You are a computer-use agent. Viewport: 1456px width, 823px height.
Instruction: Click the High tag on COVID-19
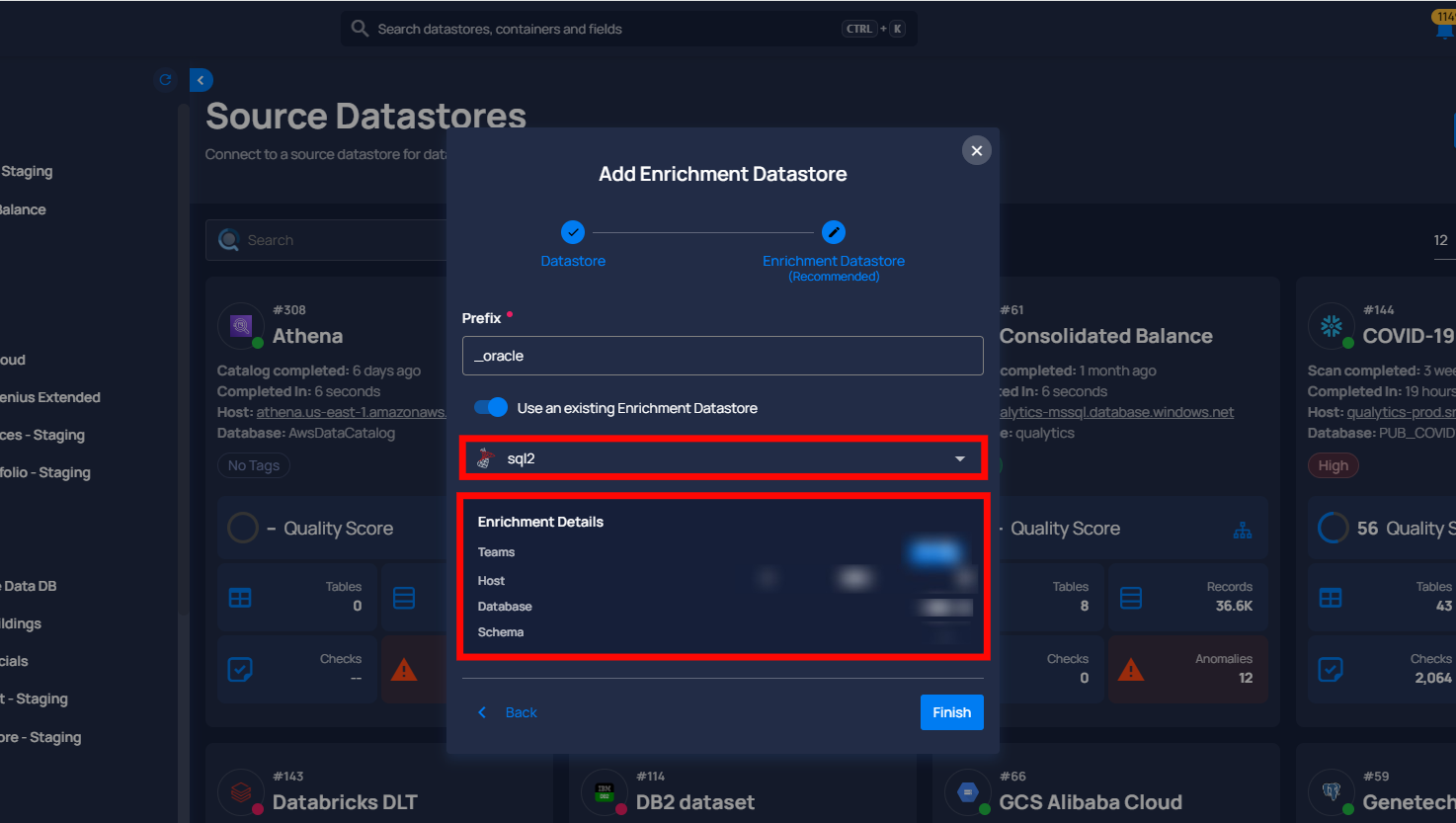pos(1333,465)
